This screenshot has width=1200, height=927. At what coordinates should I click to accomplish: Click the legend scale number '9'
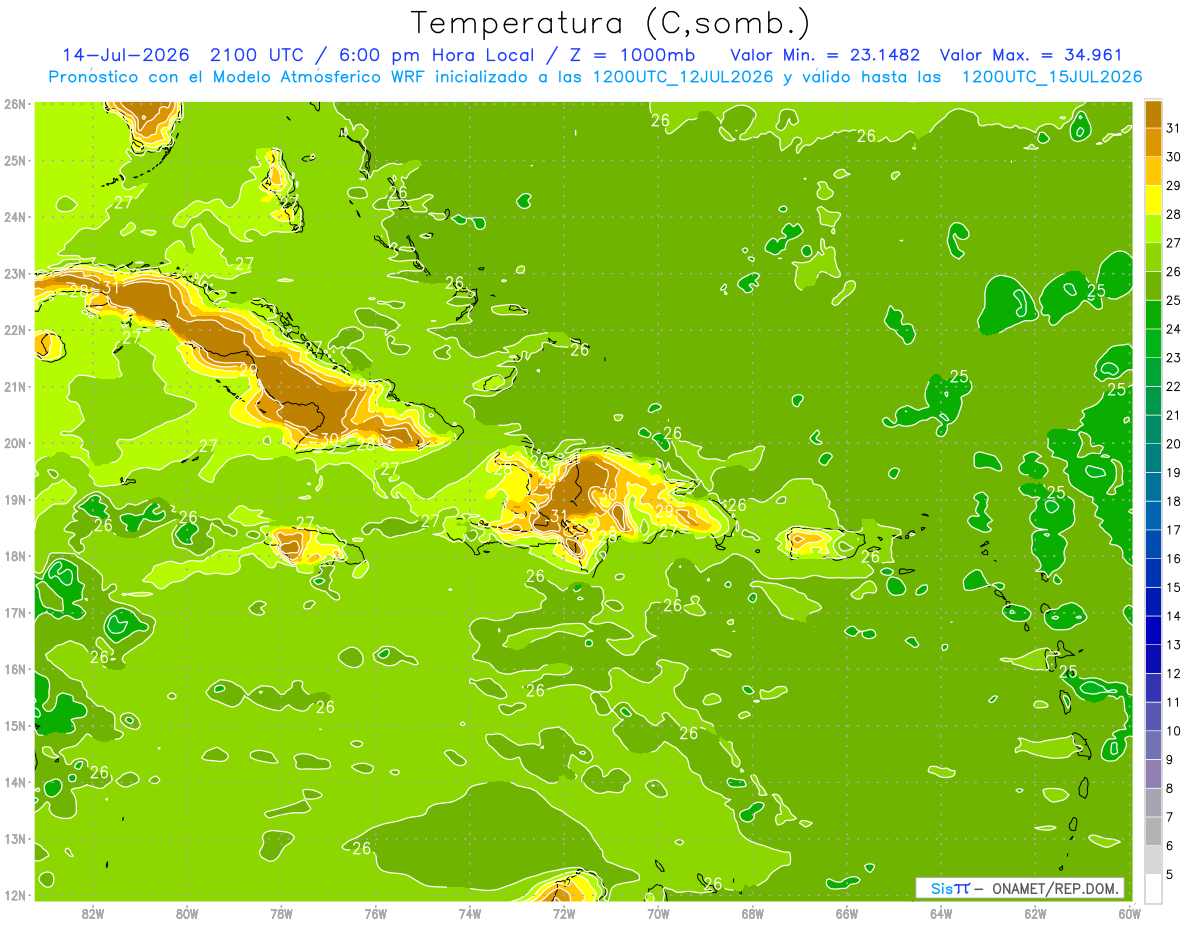1170,760
